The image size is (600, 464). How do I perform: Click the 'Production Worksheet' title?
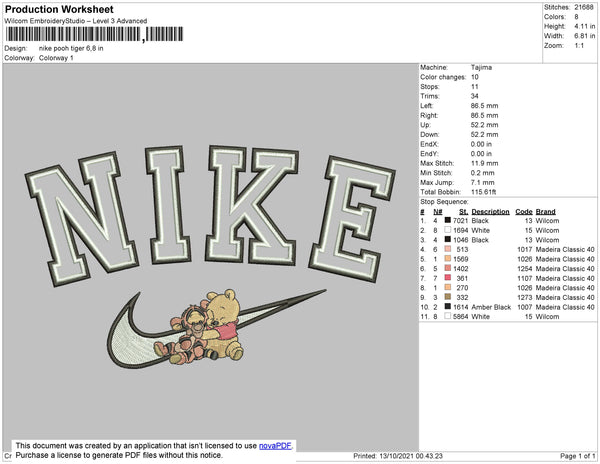tap(59, 10)
